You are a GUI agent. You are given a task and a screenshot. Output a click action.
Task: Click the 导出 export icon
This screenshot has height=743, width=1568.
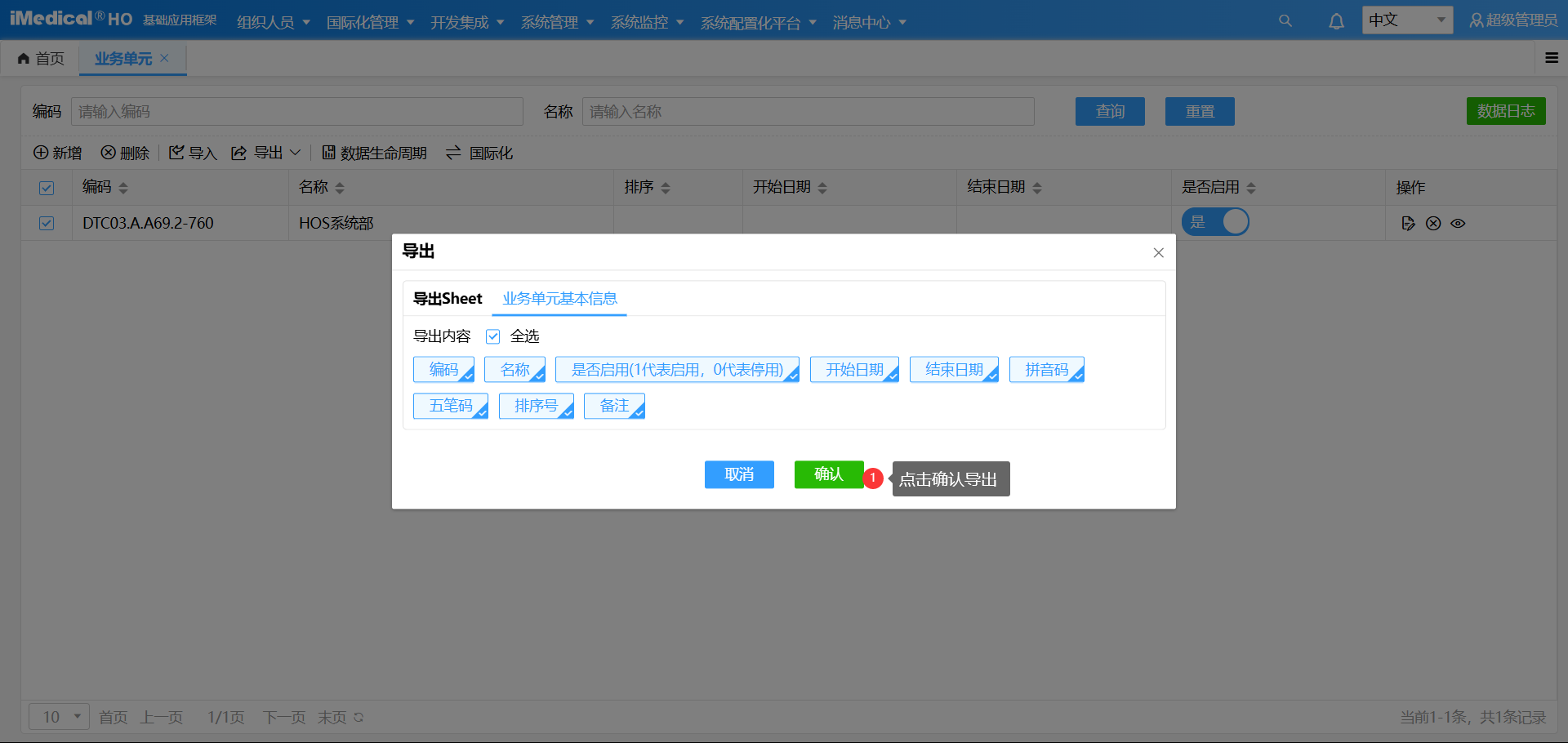tap(238, 153)
